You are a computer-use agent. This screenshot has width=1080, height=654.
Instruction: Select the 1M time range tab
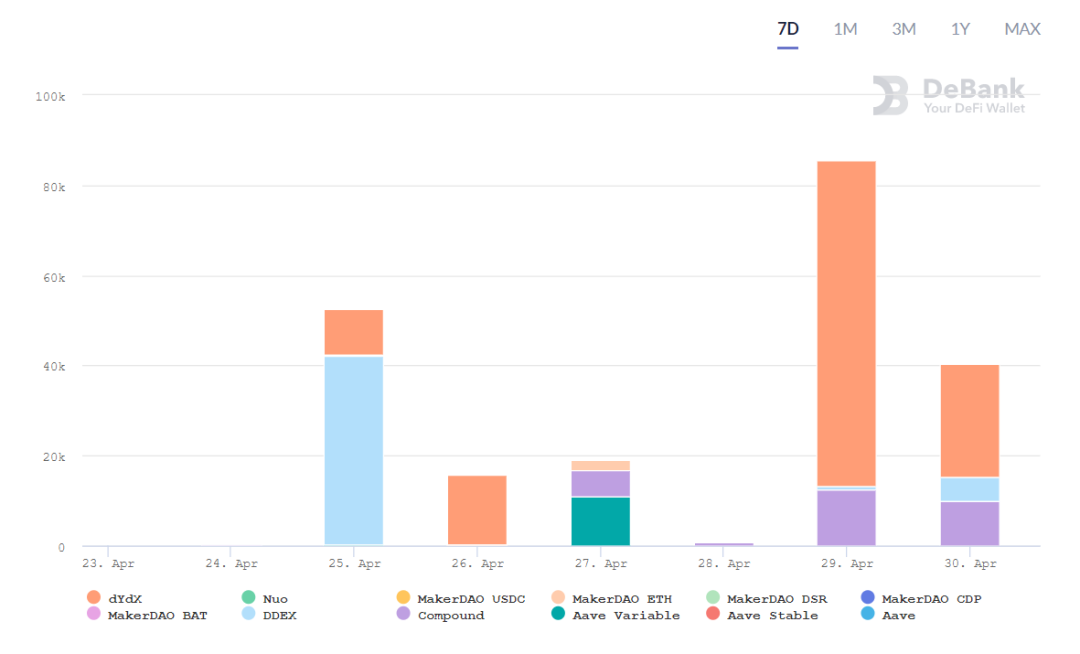click(845, 29)
